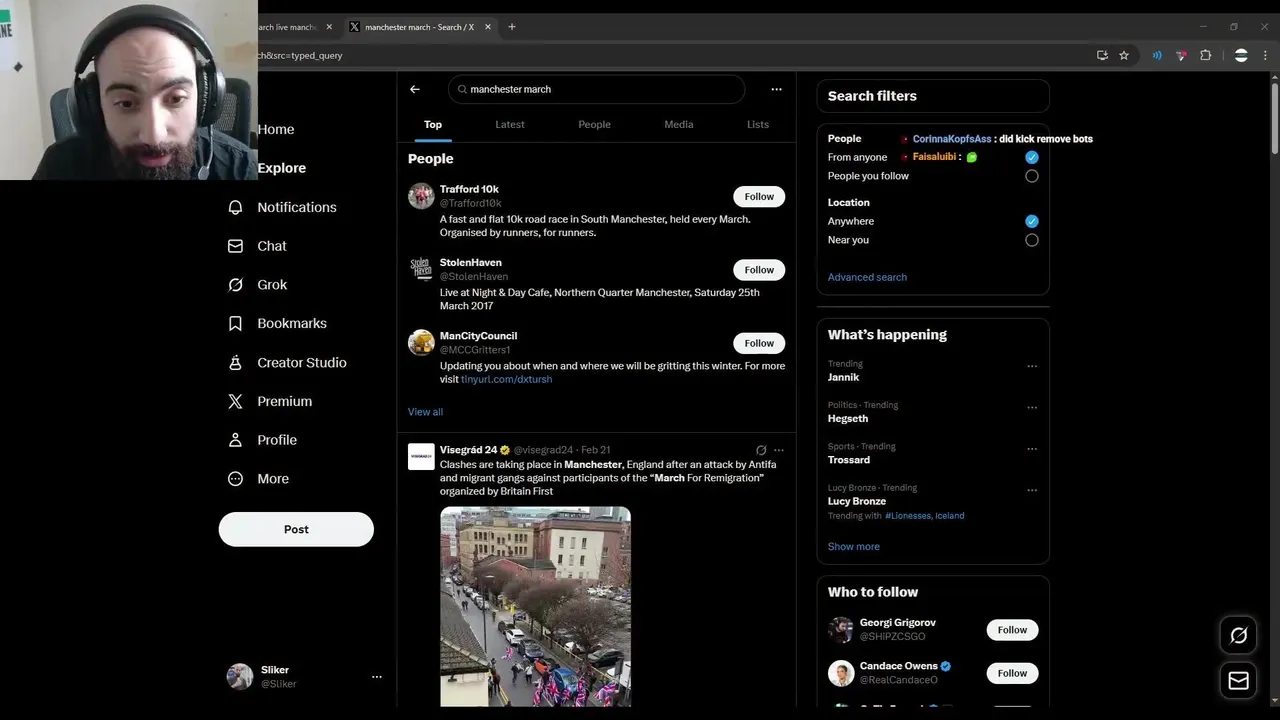Click the Grok icon on Visegrád 24 post
This screenshot has height=720, width=1280.
pyautogui.click(x=761, y=450)
